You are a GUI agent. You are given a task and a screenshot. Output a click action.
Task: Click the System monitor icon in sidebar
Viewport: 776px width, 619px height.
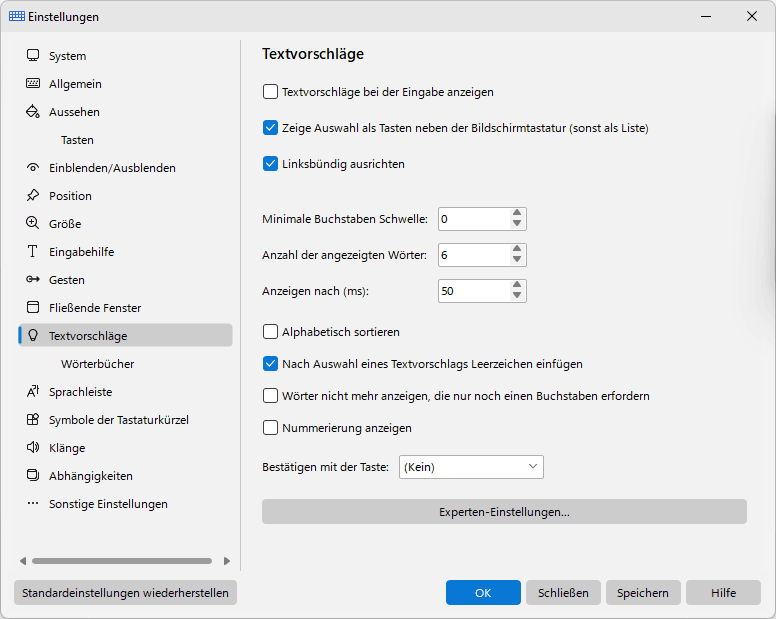point(33,55)
